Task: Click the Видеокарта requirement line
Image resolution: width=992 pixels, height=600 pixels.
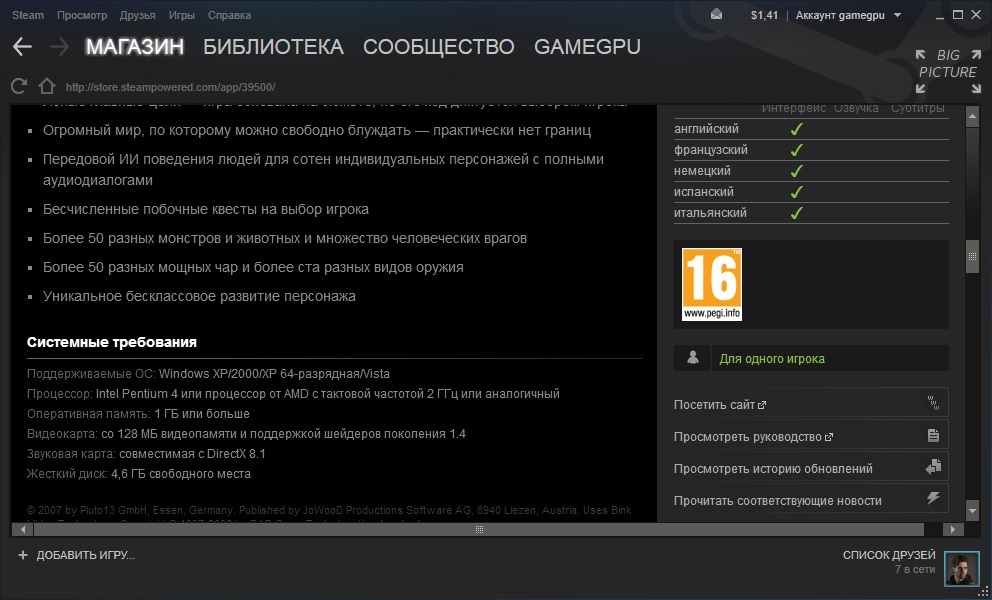Action: [247, 434]
